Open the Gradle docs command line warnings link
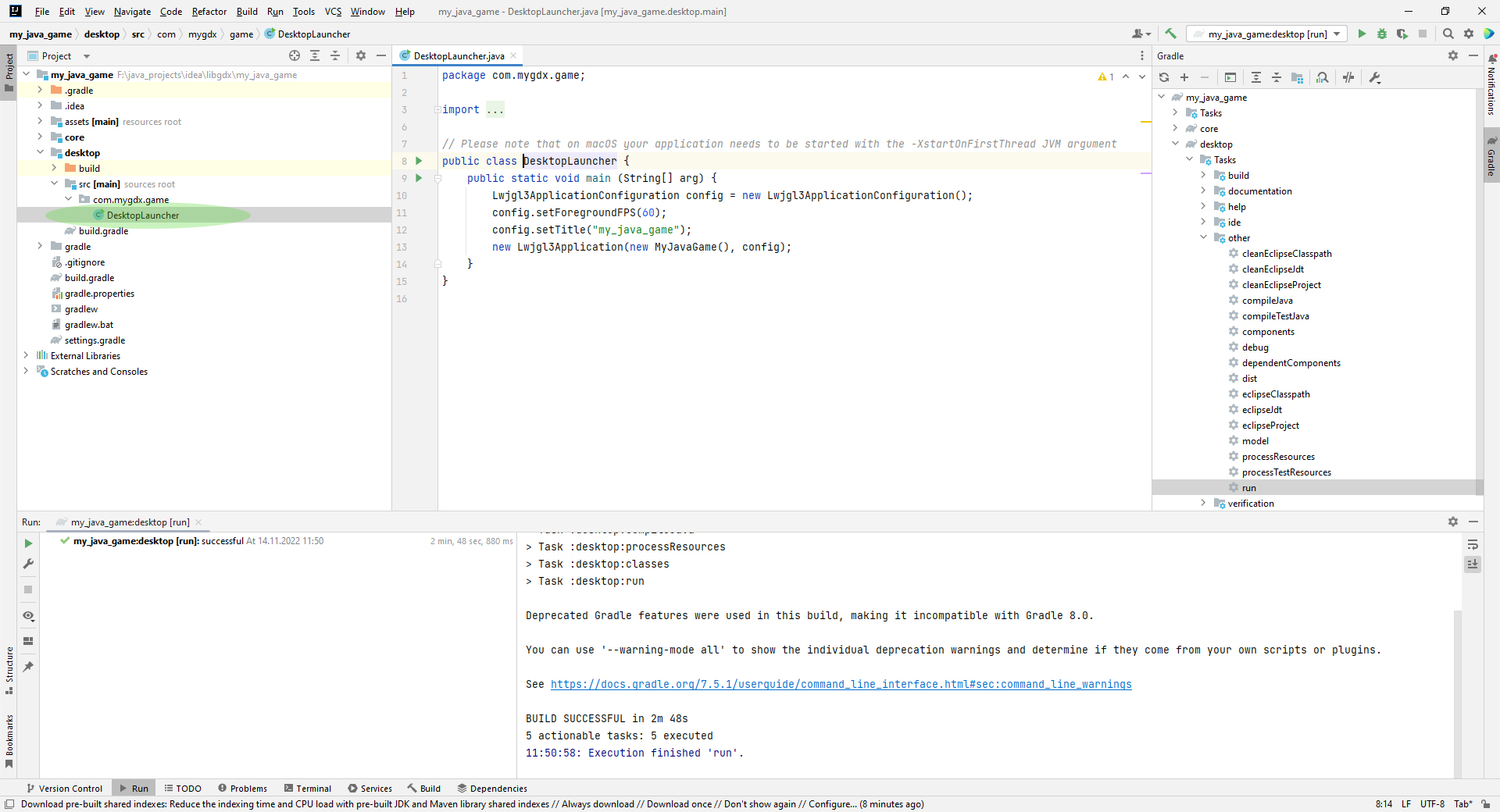 click(841, 684)
